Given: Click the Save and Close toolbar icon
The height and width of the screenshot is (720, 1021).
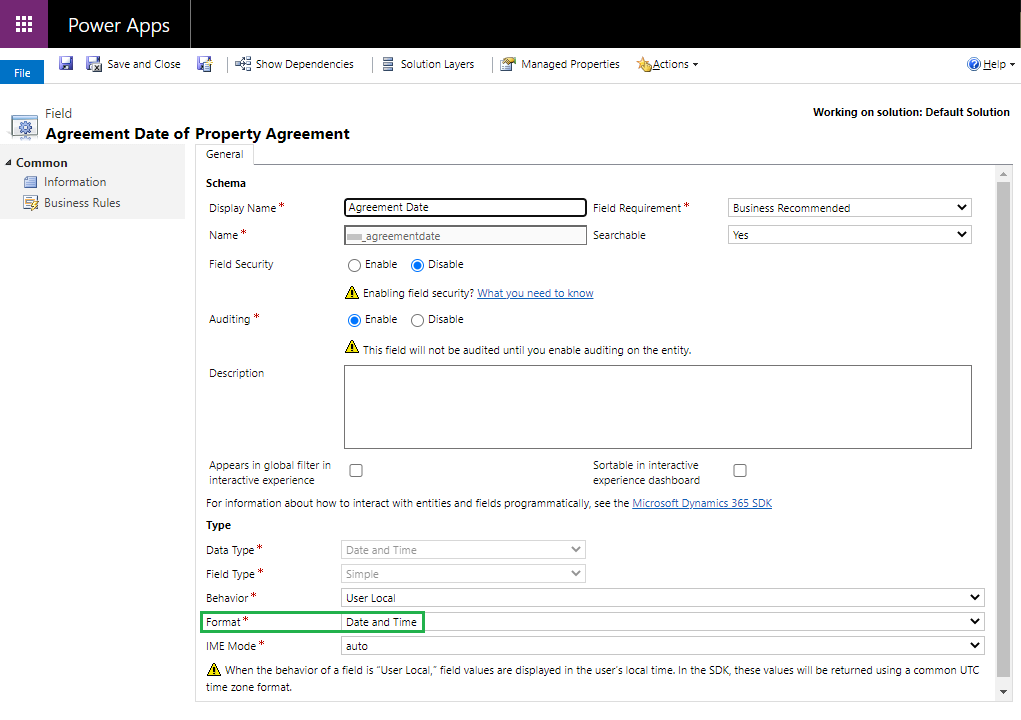Looking at the screenshot, I should coord(94,64).
